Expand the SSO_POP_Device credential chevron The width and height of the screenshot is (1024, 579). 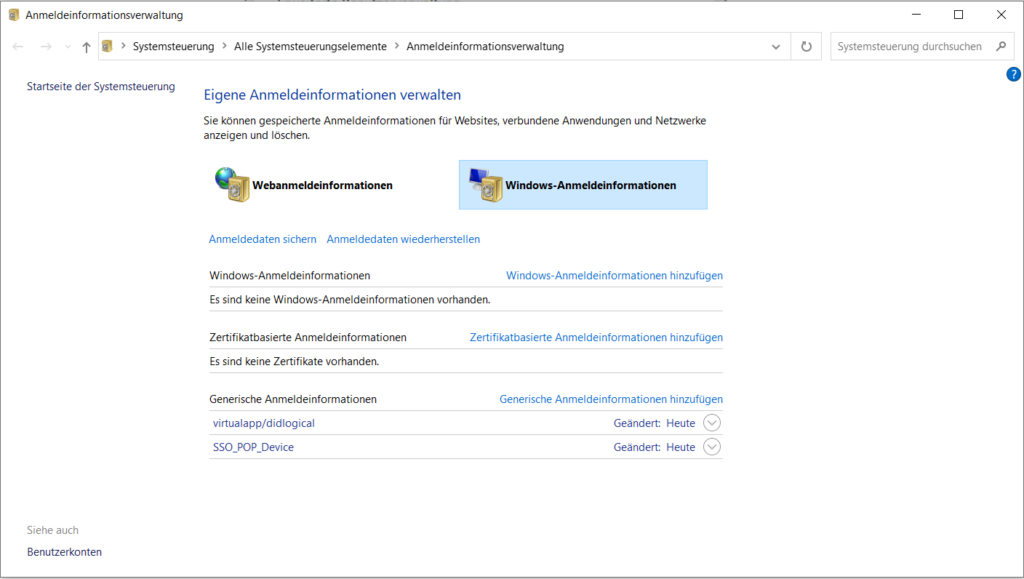(712, 447)
